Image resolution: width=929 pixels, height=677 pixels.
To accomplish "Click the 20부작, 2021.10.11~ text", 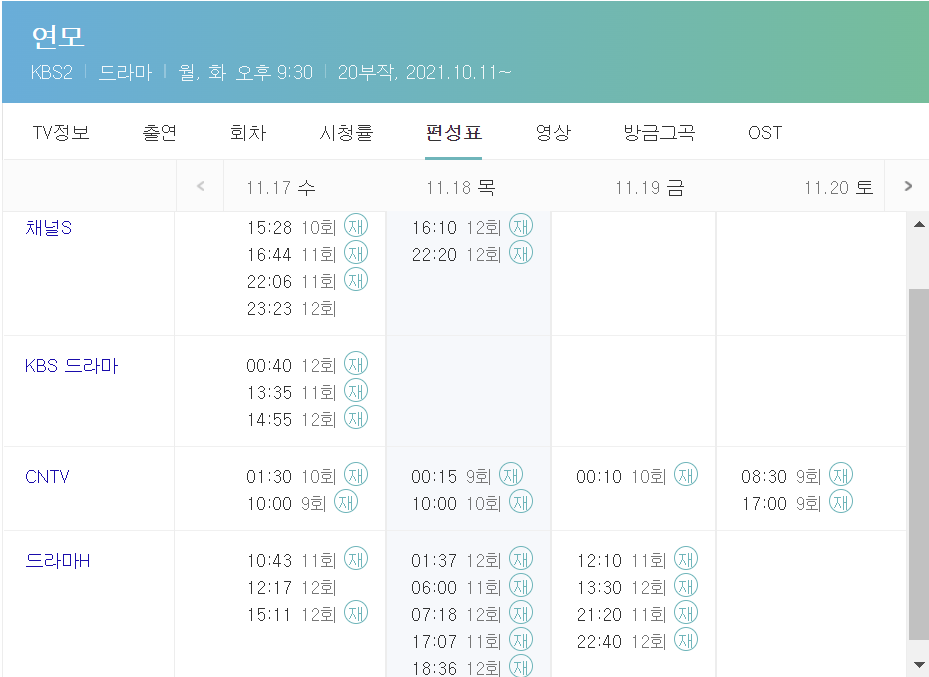I will pos(424,72).
